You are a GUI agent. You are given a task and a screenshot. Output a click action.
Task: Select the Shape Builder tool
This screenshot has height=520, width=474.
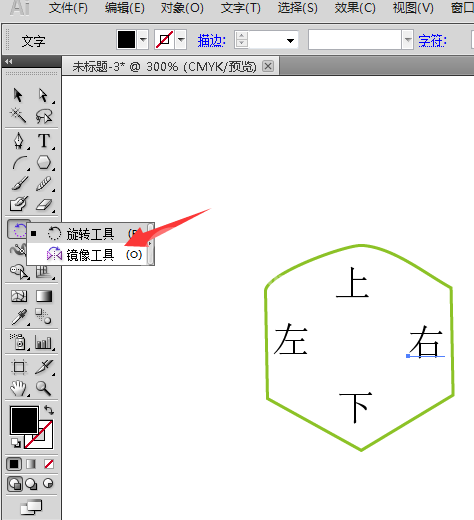pos(19,272)
